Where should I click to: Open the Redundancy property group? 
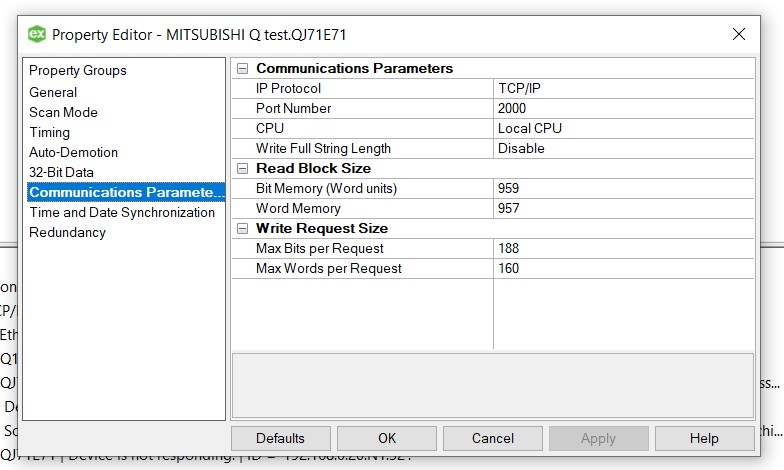[67, 232]
